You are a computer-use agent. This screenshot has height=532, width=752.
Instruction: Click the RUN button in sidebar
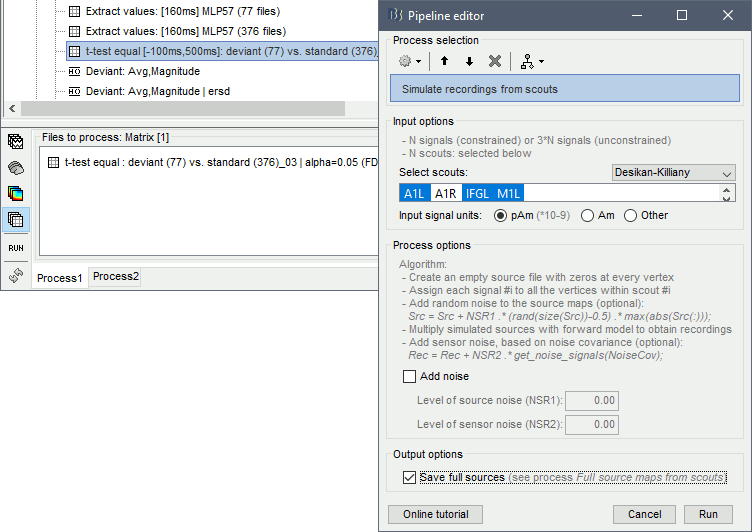[x=16, y=247]
